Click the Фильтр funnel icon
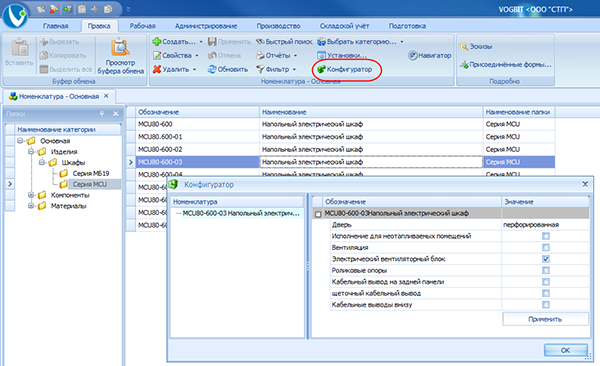 coord(260,69)
